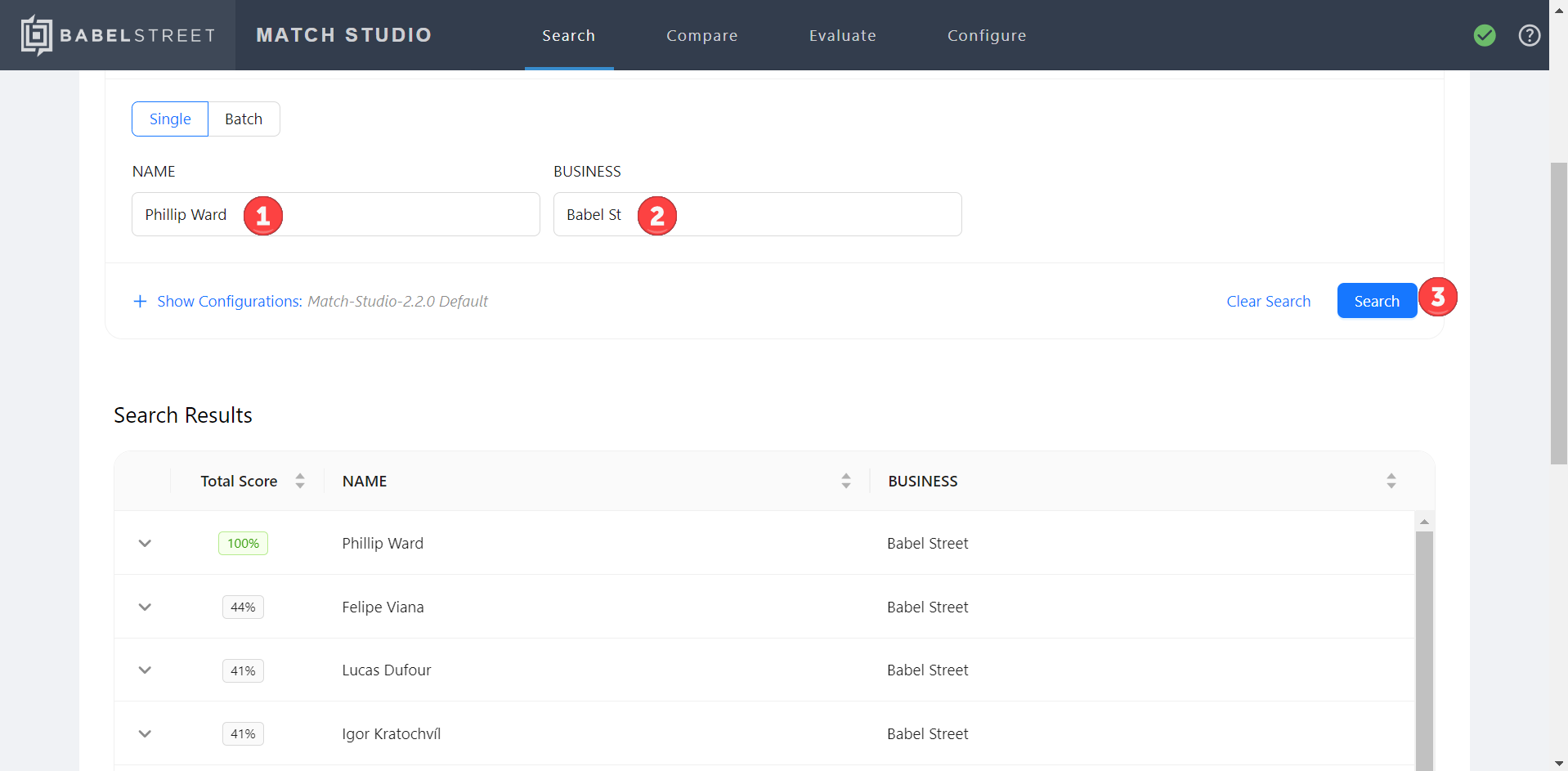This screenshot has height=771, width=1568.
Task: Click Babel Street in Felipe Viana row
Action: [927, 607]
